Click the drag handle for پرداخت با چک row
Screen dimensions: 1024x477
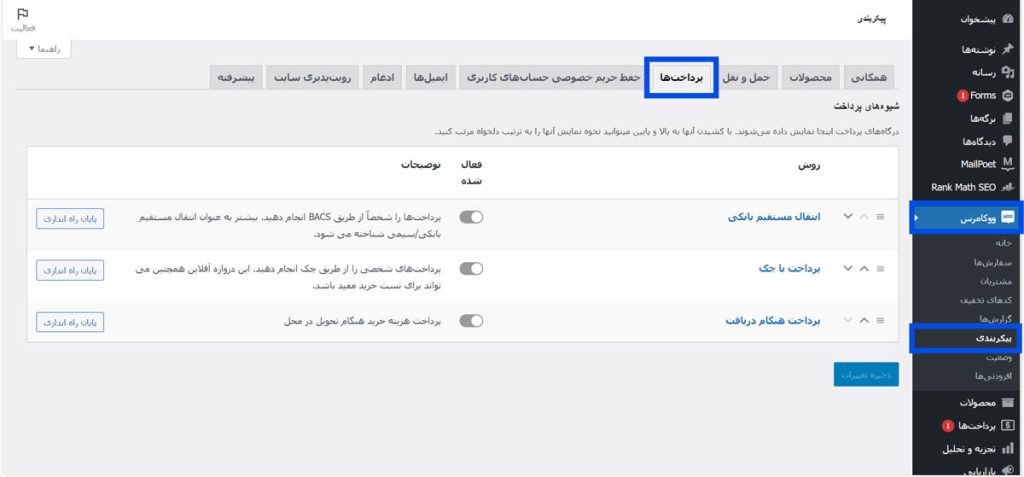tap(880, 269)
